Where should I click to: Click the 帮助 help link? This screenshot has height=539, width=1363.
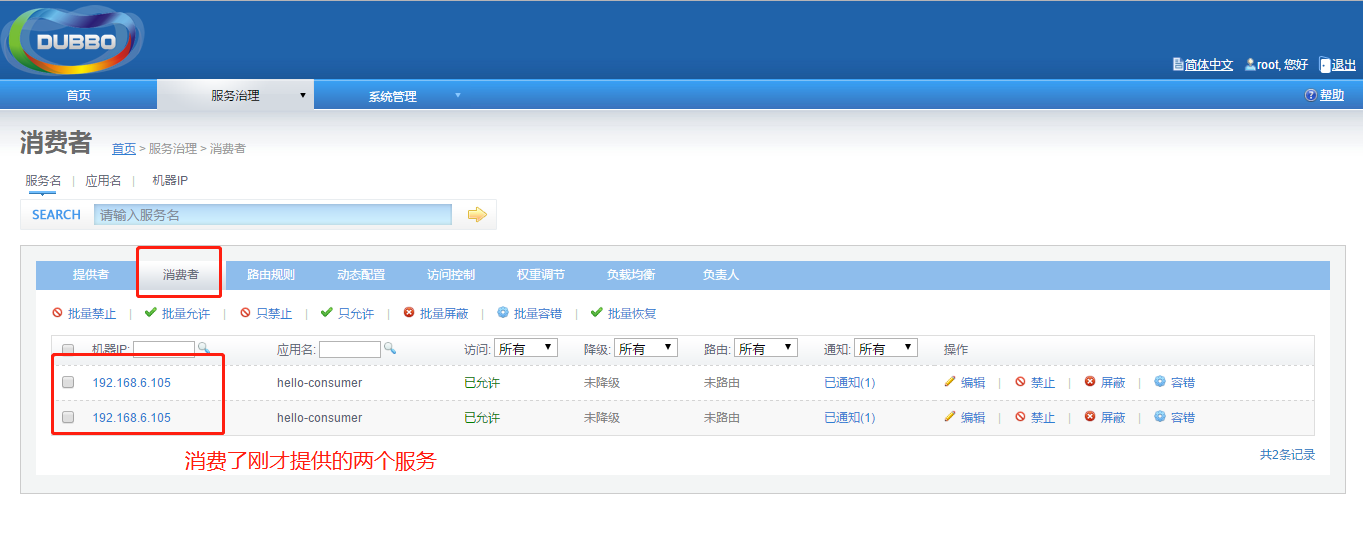1332,95
